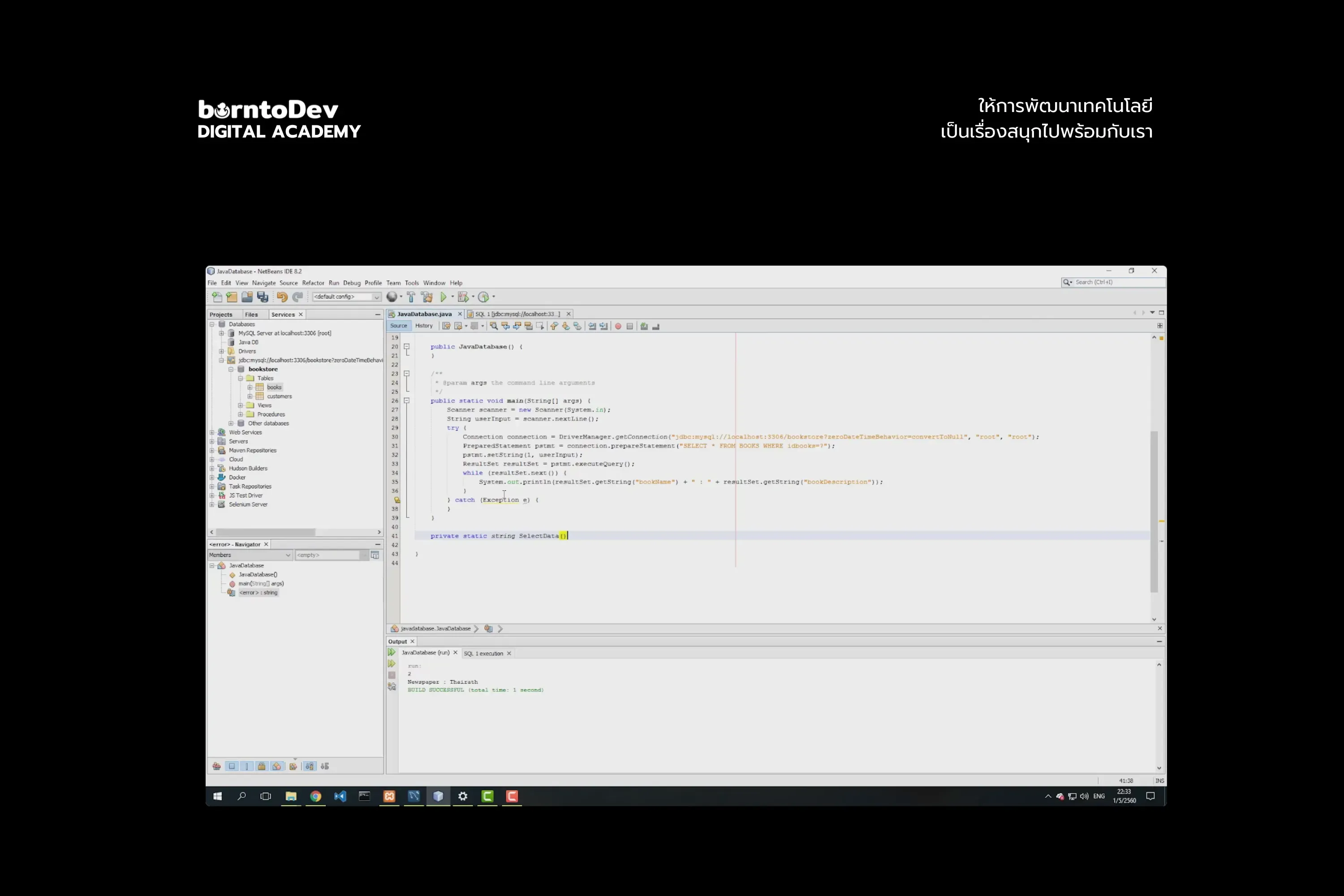Toggle Highlight Search in editor toolbar
1344x896 pixels.
point(529,326)
